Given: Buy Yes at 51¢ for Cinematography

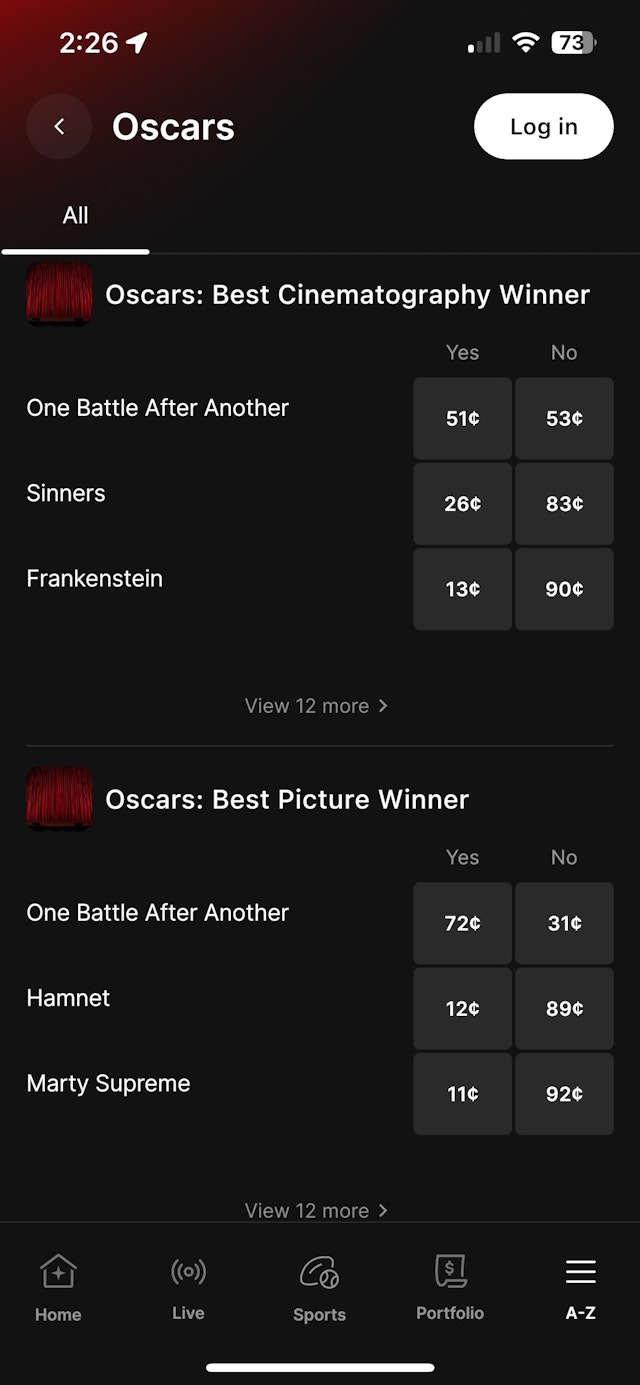Looking at the screenshot, I should [462, 418].
